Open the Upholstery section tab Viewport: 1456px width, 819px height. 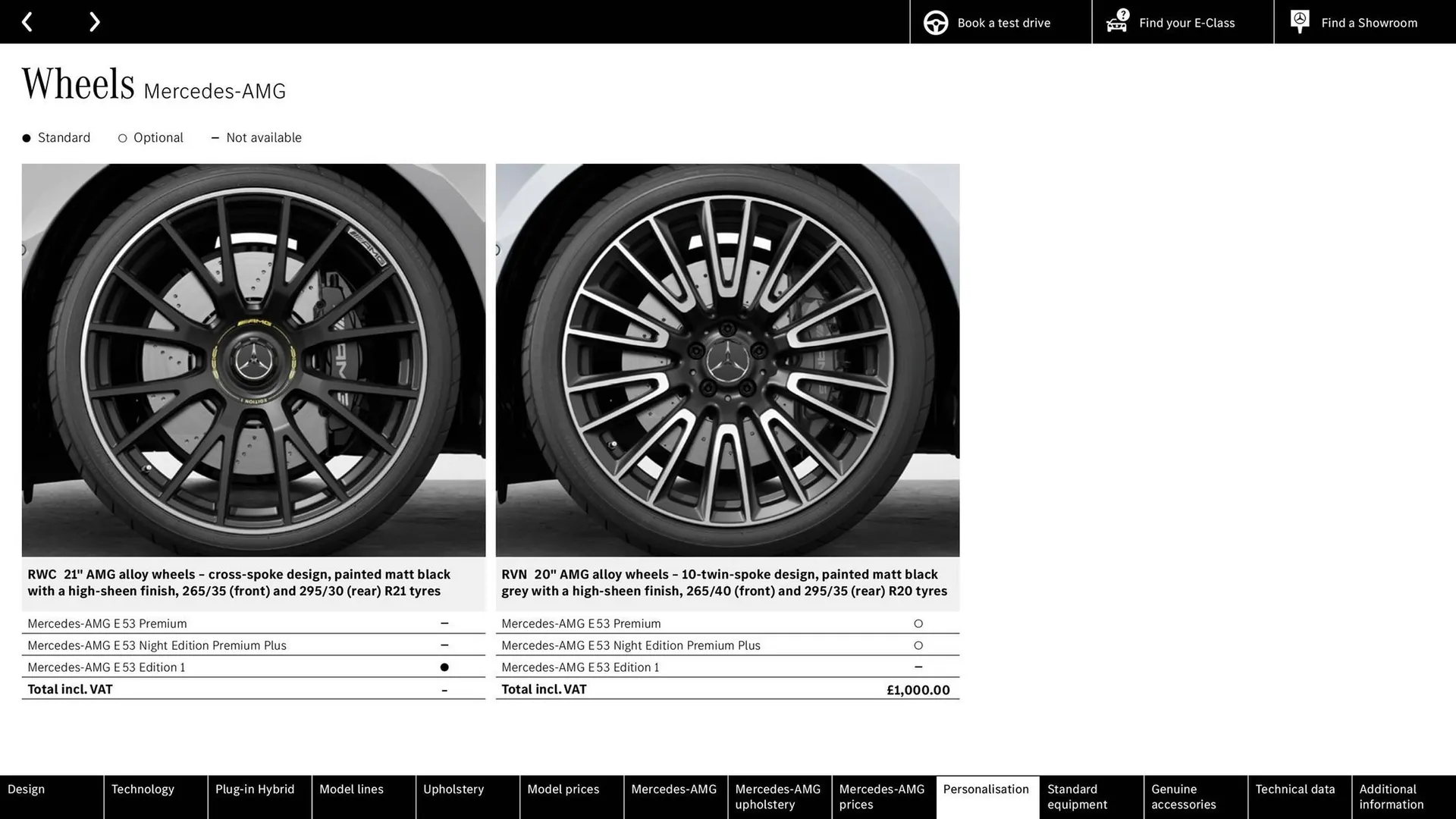[x=453, y=789]
